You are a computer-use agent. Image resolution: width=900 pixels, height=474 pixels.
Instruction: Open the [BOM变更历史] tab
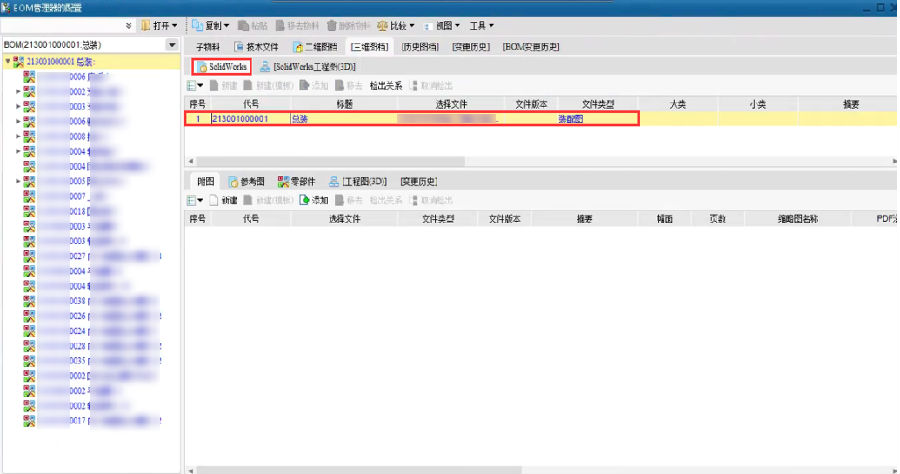pos(531,47)
